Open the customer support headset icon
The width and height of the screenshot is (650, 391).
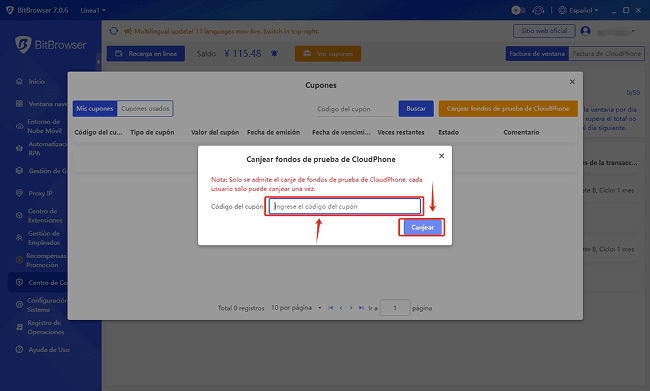pyautogui.click(x=538, y=10)
